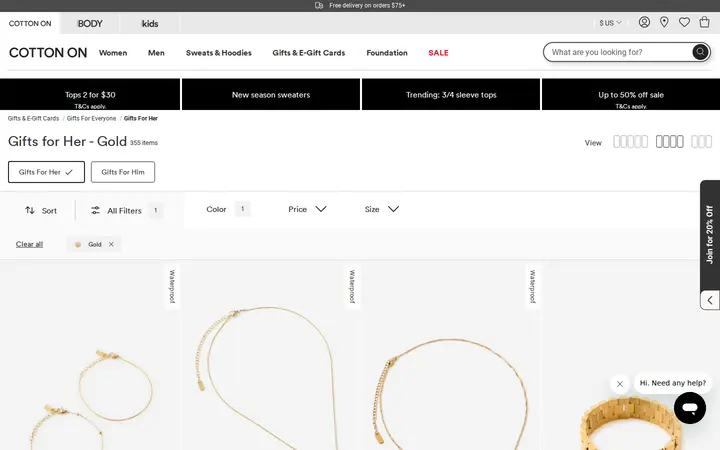Viewport: 720px width, 450px height.
Task: Open the long gold necklace product image
Action: point(271,355)
